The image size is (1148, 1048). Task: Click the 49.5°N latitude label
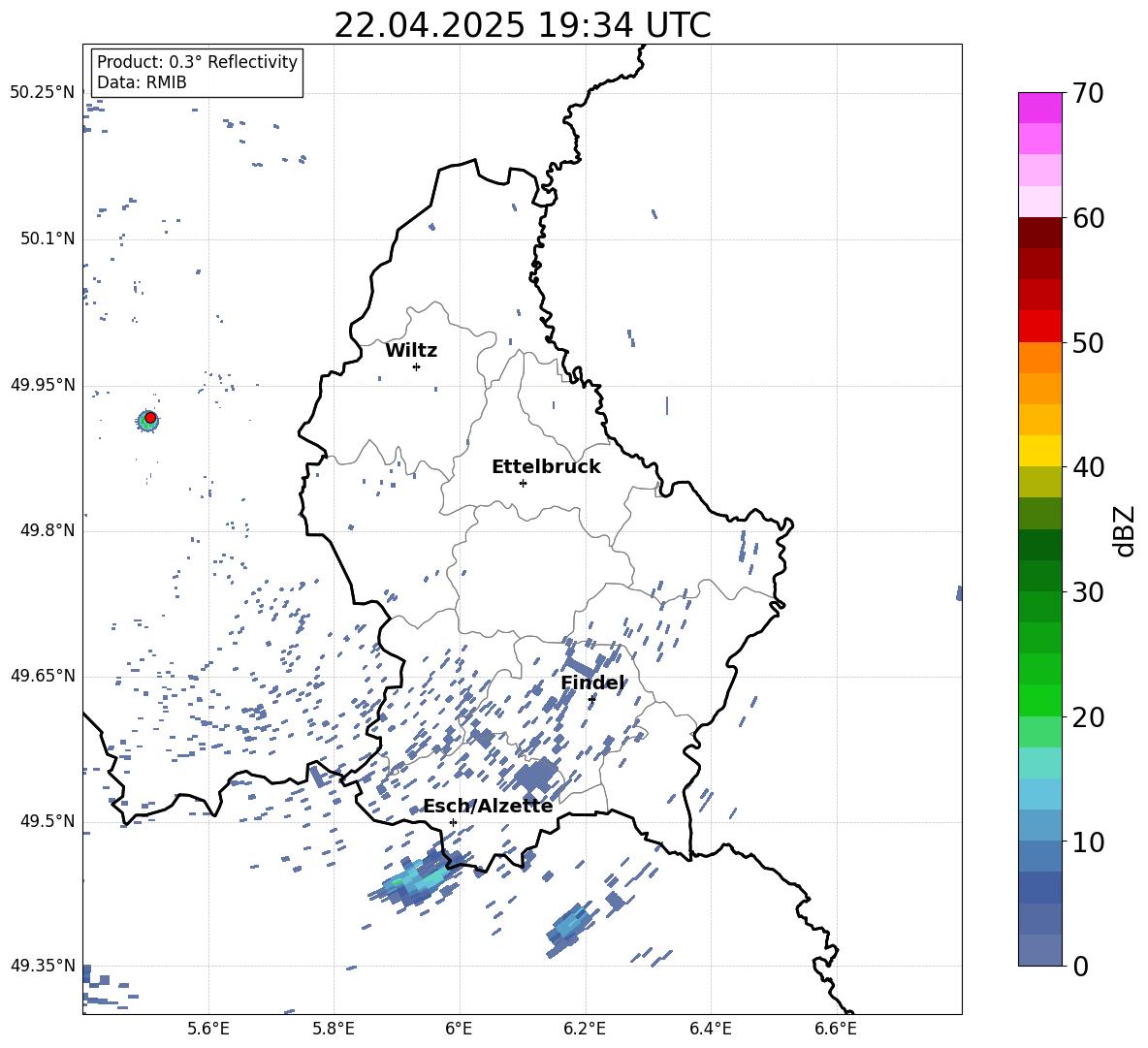click(x=48, y=820)
